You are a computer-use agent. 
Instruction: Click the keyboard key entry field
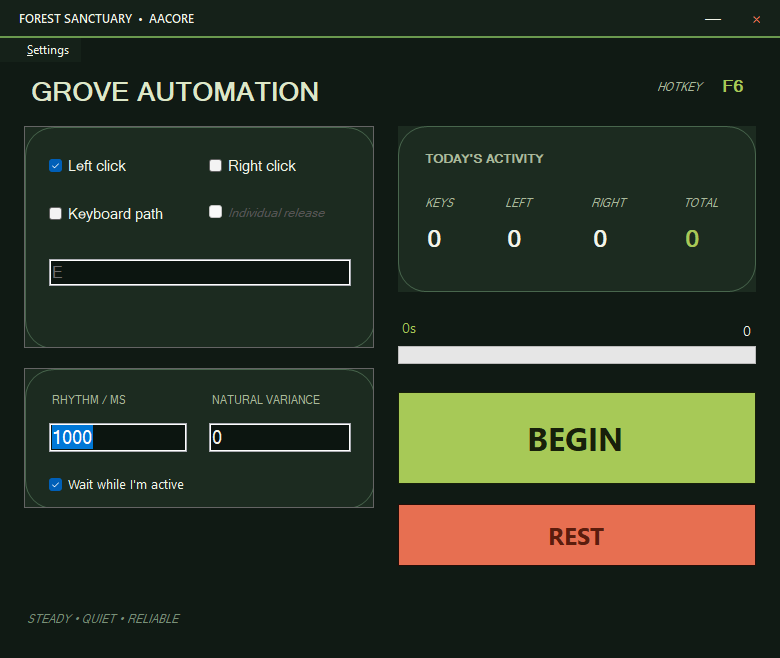pos(200,273)
